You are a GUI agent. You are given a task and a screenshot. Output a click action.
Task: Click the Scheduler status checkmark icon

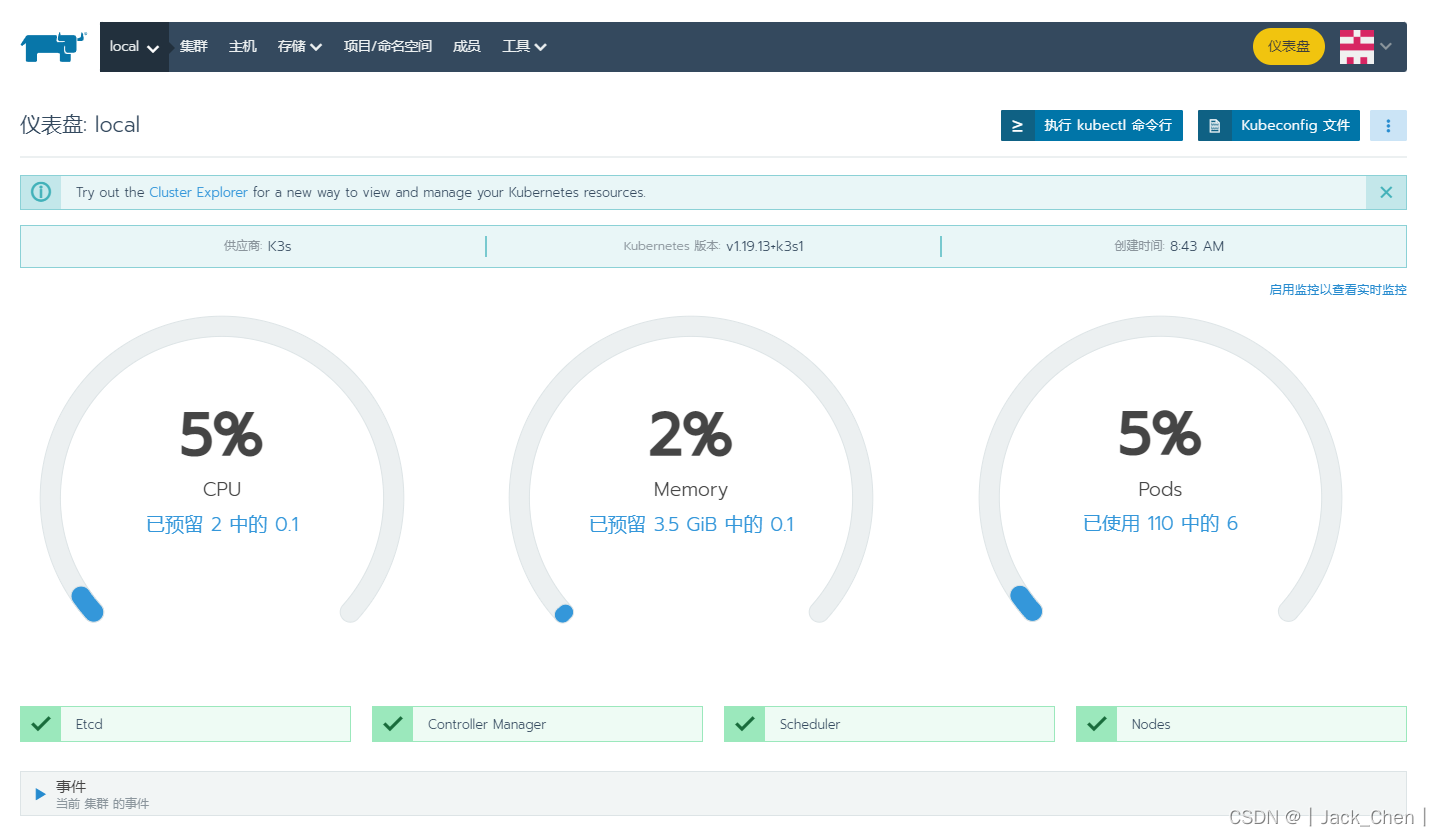coord(745,724)
